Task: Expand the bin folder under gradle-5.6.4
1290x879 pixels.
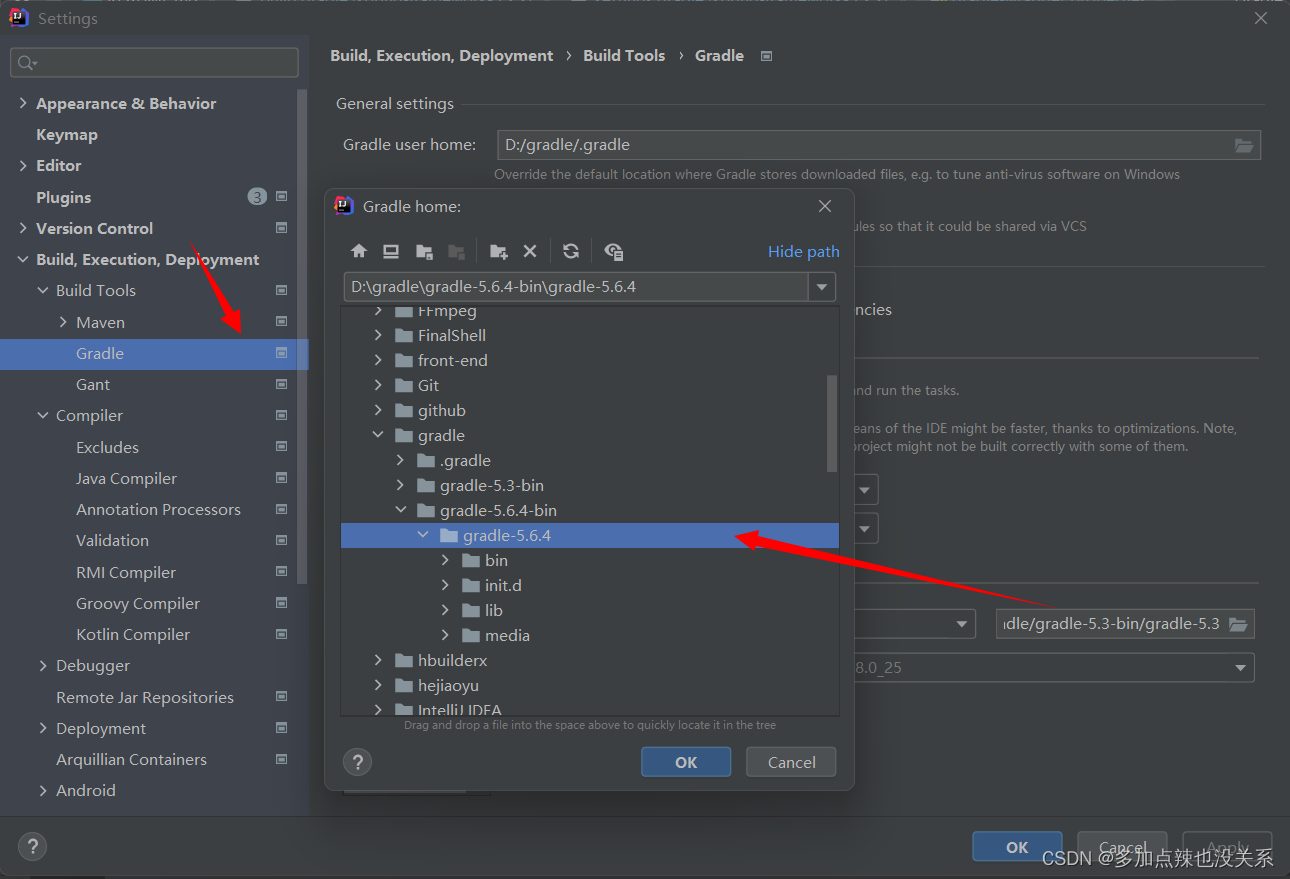Action: pyautogui.click(x=445, y=560)
